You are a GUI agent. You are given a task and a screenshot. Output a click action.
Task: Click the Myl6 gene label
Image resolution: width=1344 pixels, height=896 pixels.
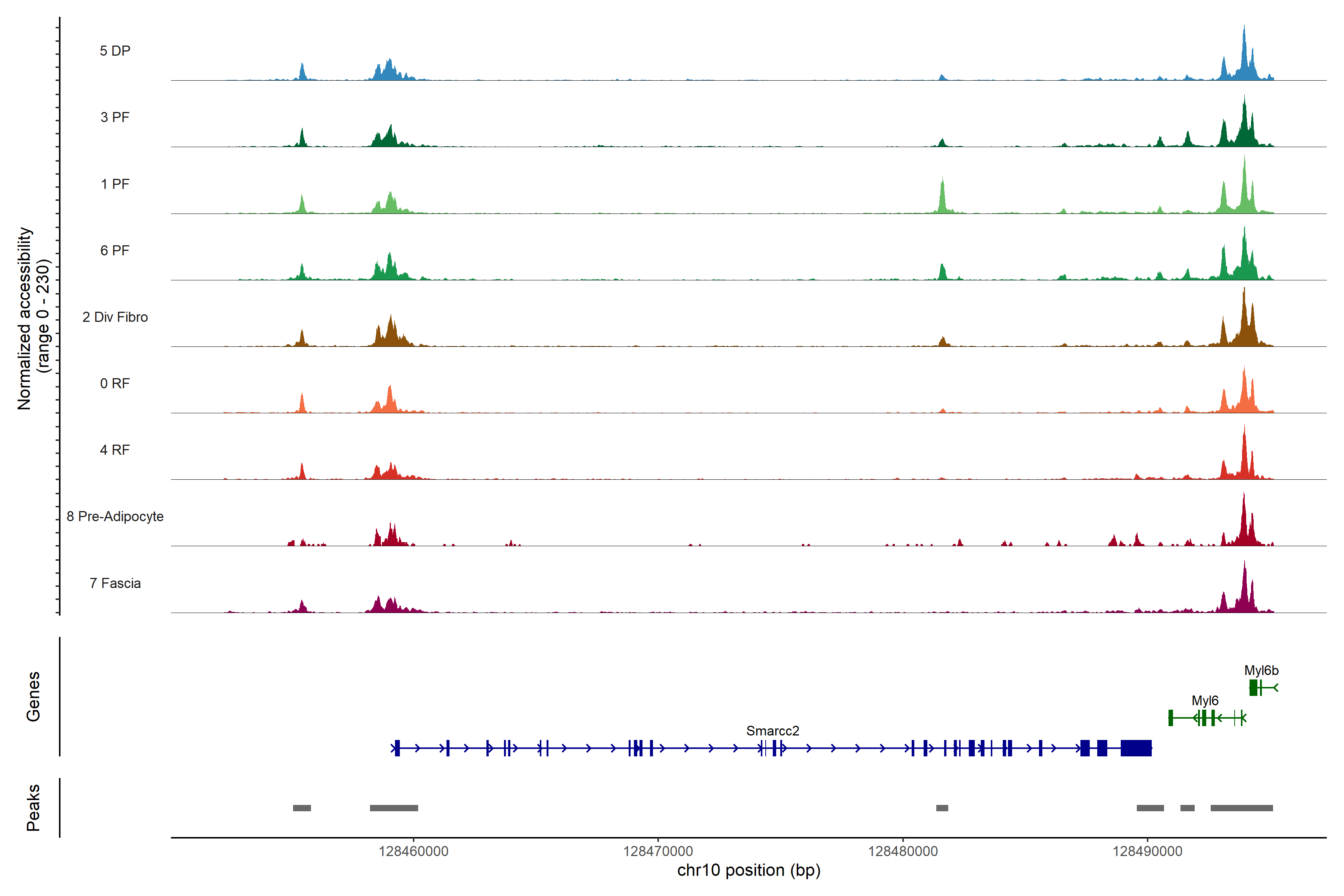[1205, 701]
